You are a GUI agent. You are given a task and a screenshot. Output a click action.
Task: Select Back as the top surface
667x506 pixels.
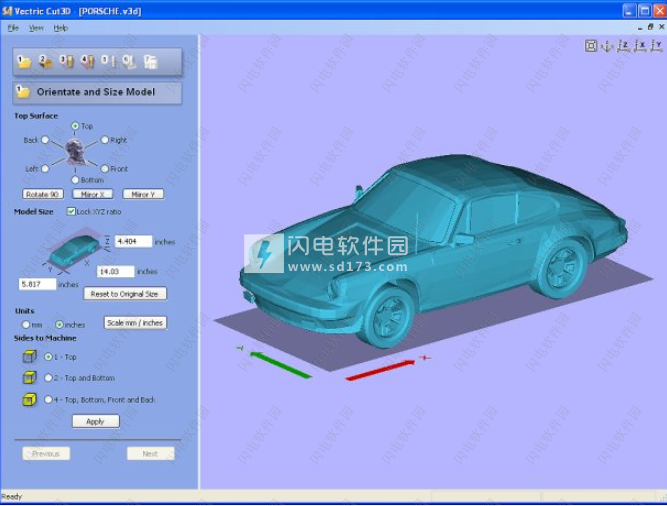tap(45, 140)
